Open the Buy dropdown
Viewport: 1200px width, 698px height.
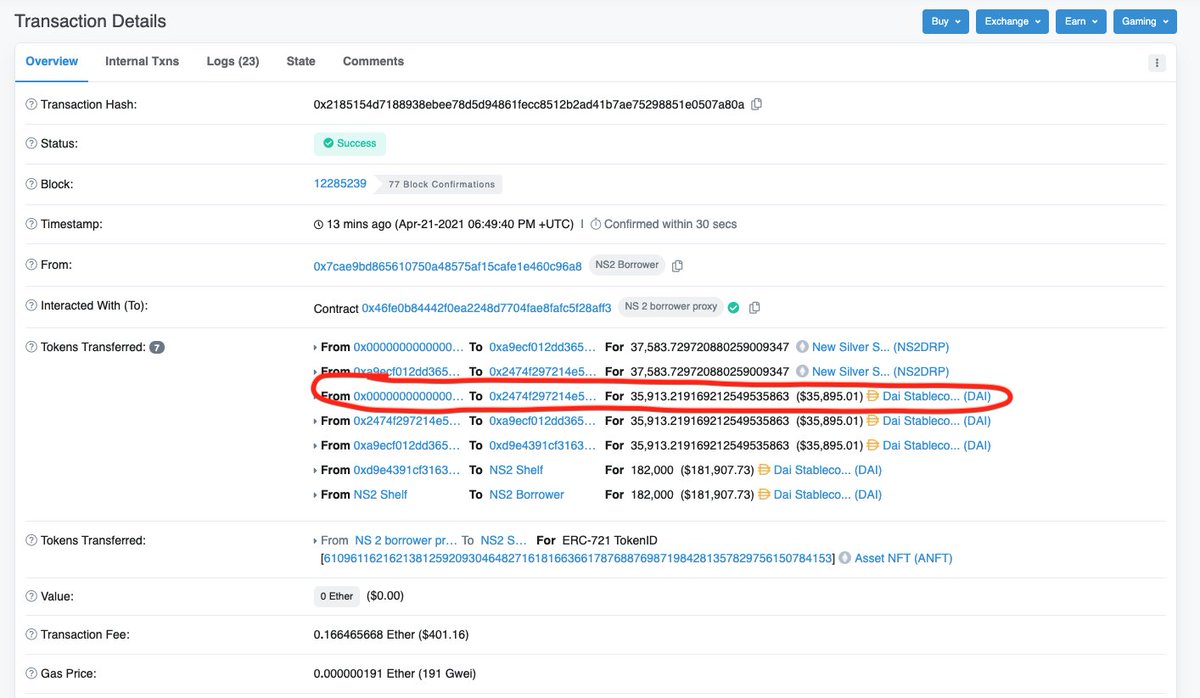[946, 21]
